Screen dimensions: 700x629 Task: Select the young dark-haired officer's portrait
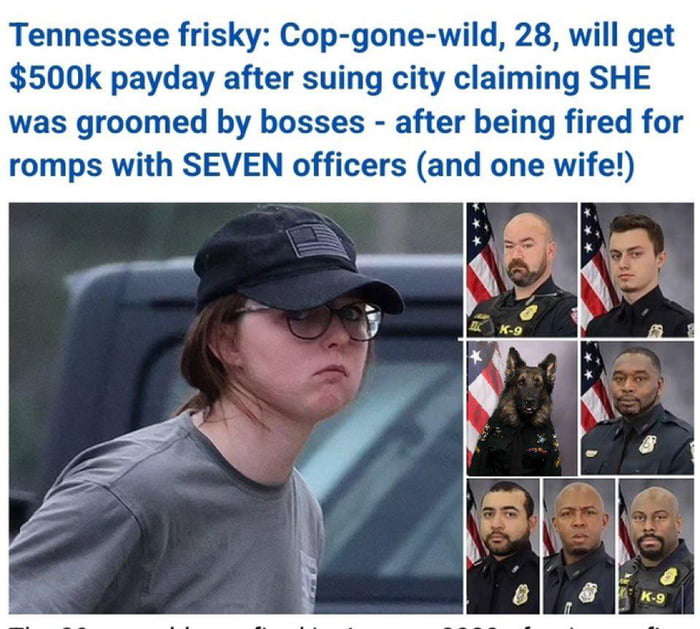(x=638, y=270)
